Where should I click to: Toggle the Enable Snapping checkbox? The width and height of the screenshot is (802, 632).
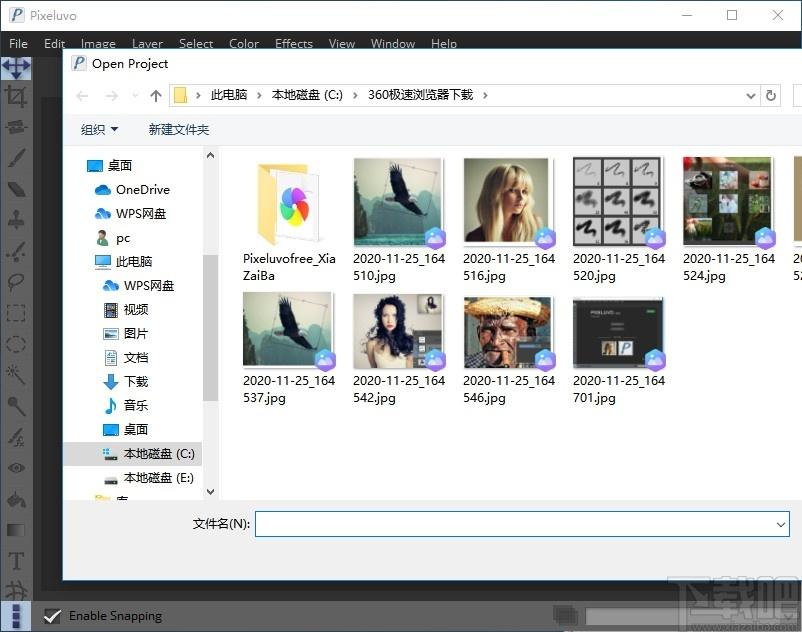52,616
